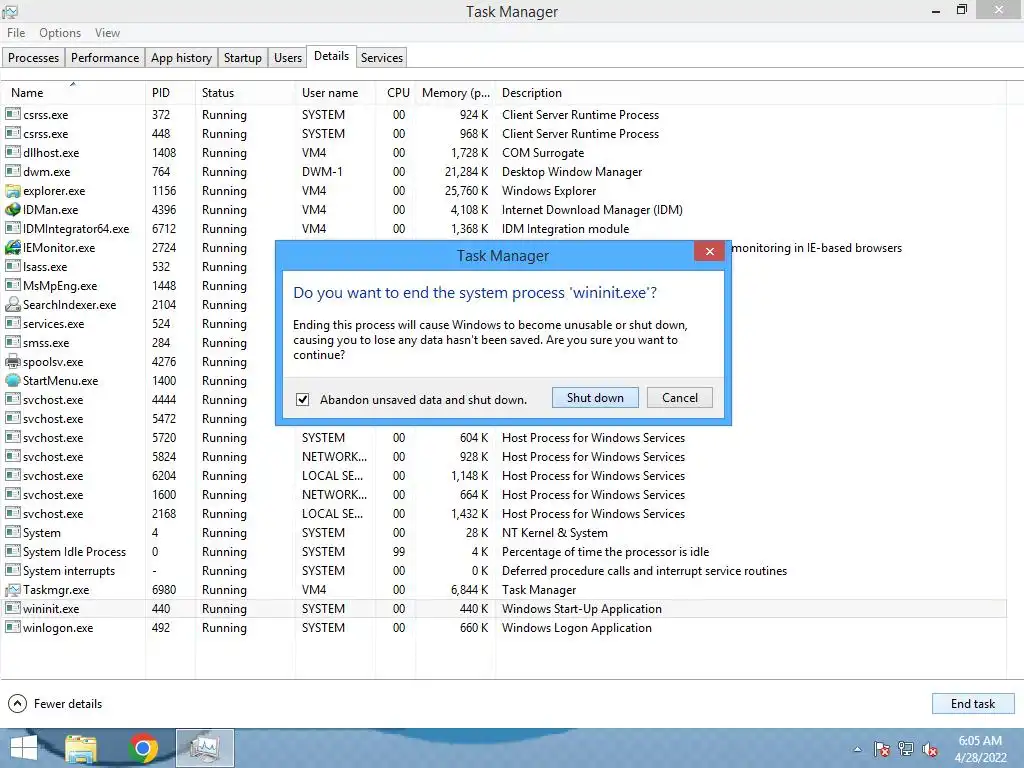Select the System interrupts row name
The image size is (1024, 768).
click(69, 571)
